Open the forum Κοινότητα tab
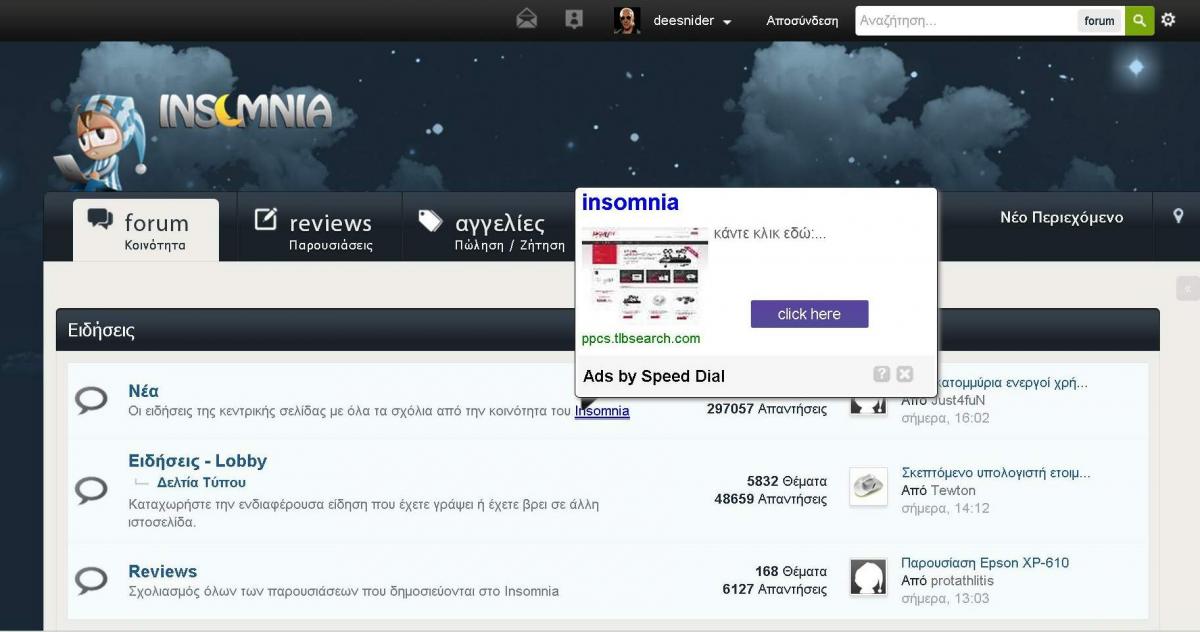This screenshot has width=1200, height=632. pos(146,230)
